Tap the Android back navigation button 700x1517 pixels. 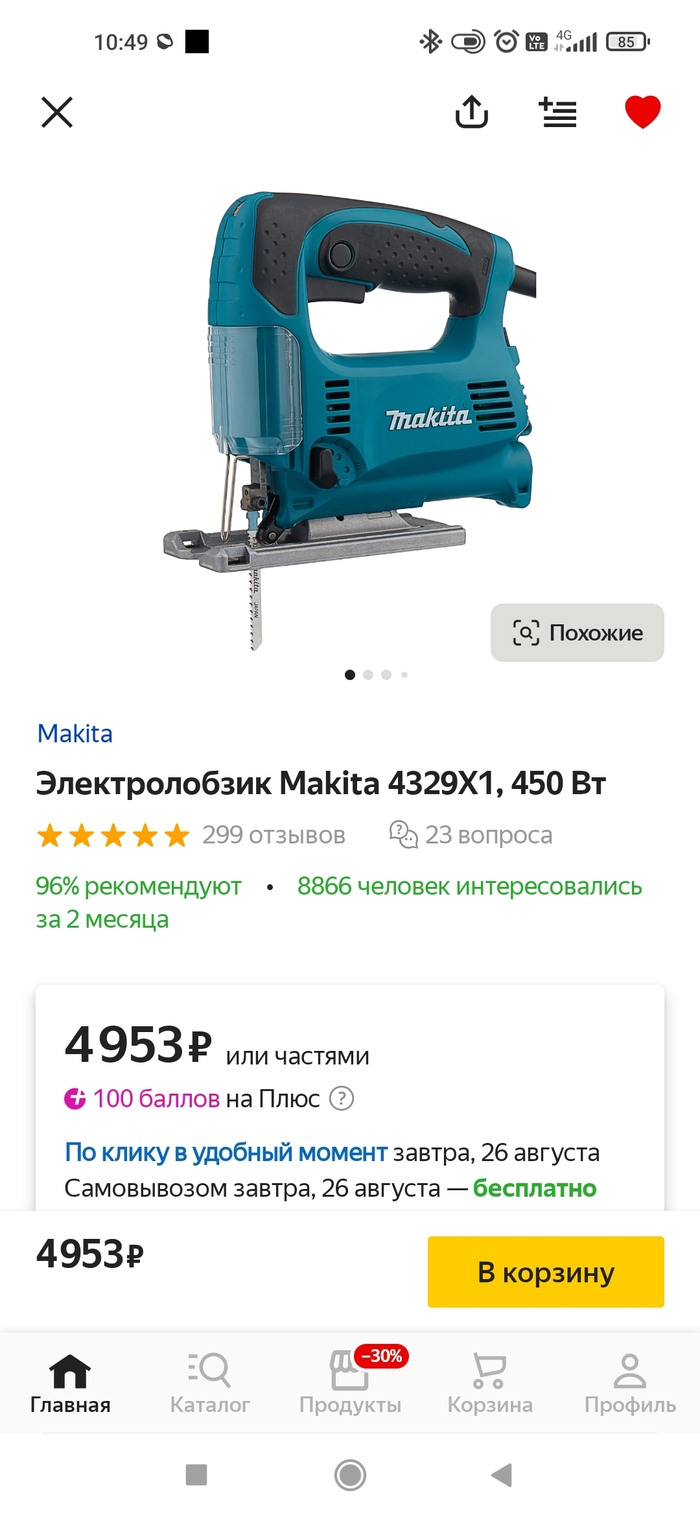point(502,1474)
